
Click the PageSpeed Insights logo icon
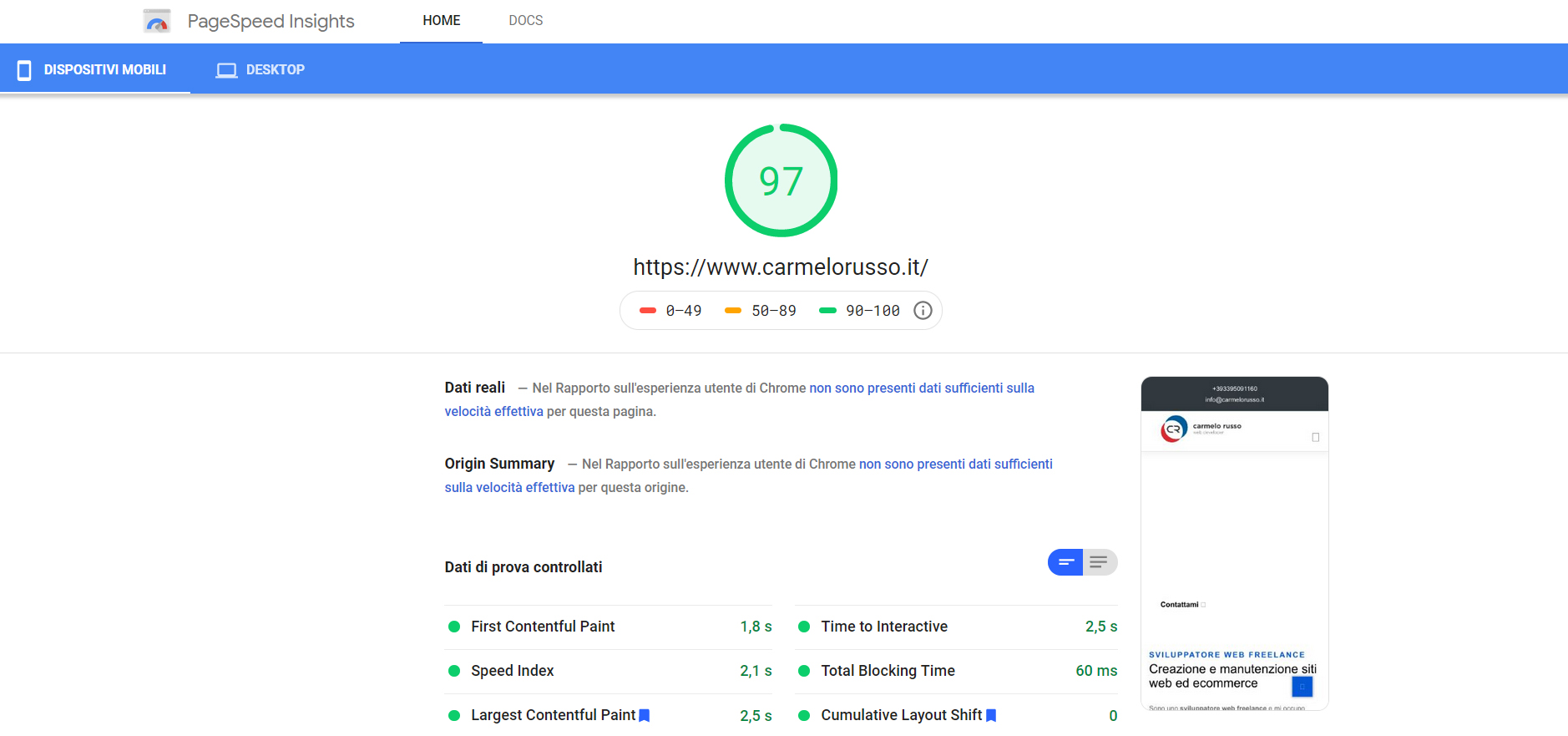click(157, 21)
